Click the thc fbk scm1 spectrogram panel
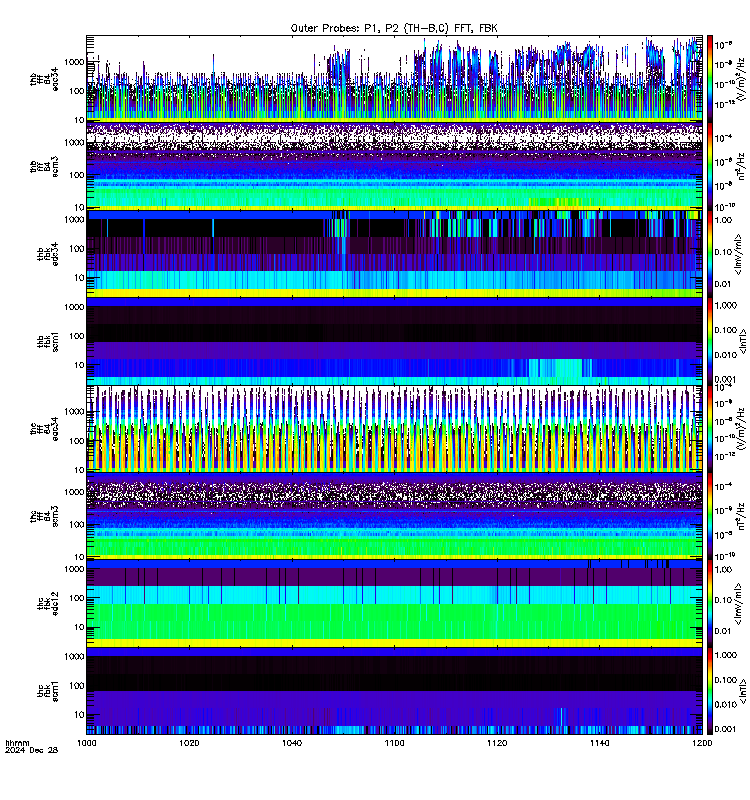 [394, 691]
